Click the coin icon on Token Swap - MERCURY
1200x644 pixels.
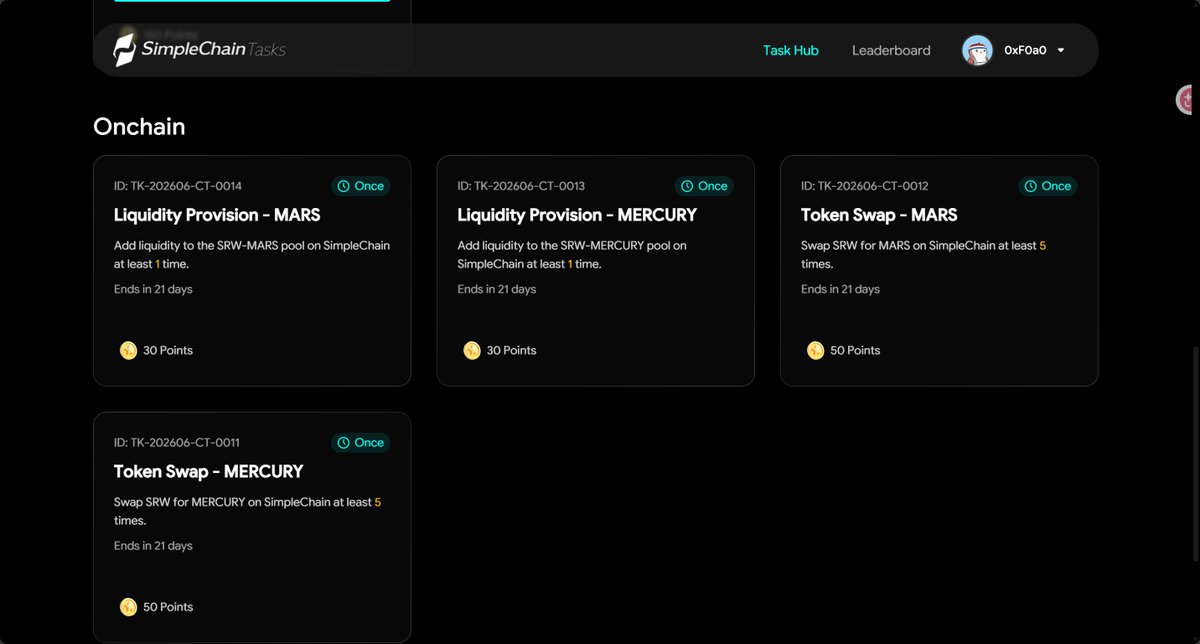128,607
